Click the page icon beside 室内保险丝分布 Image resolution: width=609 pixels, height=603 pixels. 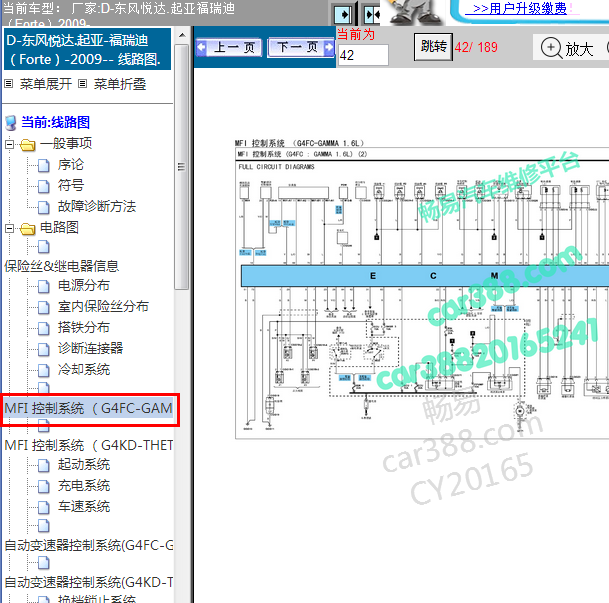click(44, 308)
